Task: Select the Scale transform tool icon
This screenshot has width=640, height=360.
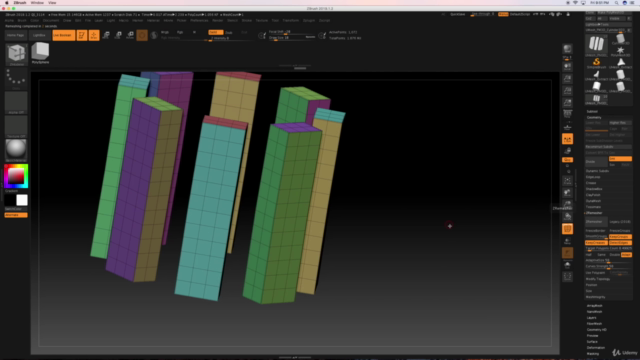Action: tap(118, 36)
